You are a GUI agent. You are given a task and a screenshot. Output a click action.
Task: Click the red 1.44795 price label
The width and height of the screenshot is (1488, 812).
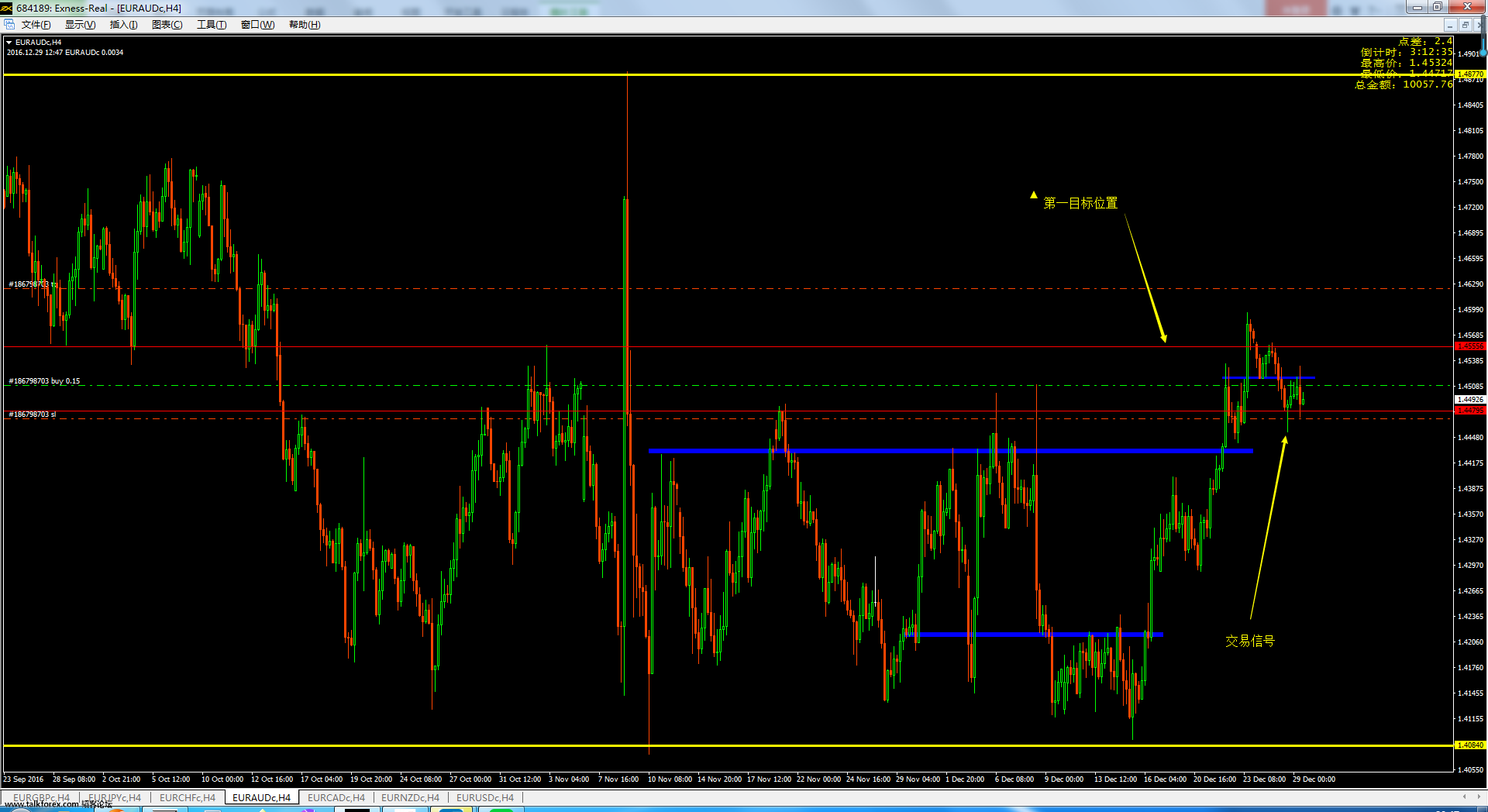click(x=1470, y=410)
